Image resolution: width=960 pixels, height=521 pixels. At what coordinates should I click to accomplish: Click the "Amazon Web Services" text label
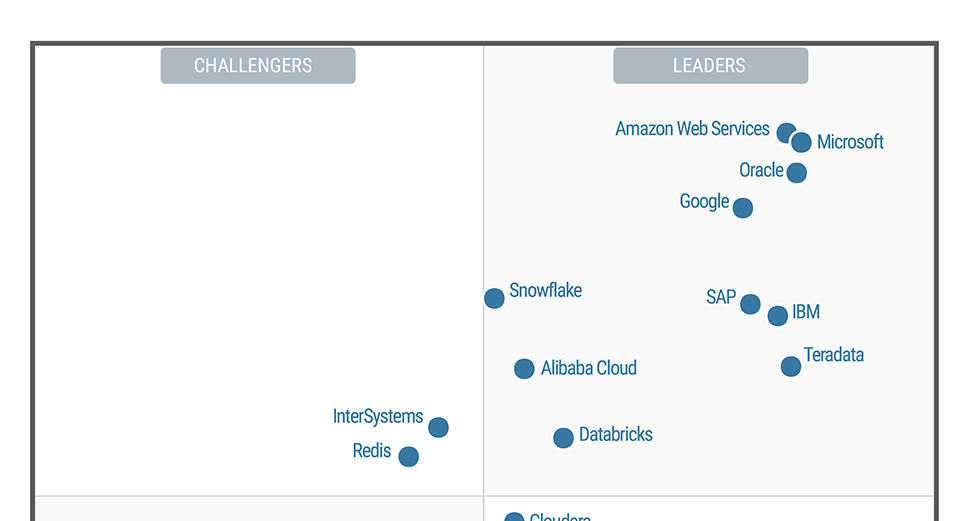coord(692,129)
